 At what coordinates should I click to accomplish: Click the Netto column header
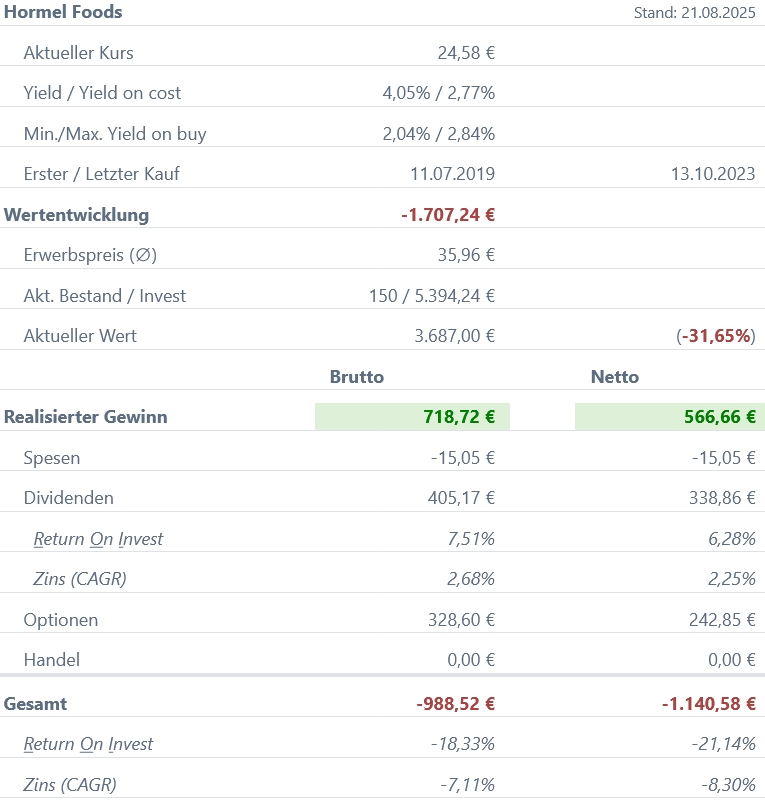pyautogui.click(x=615, y=377)
